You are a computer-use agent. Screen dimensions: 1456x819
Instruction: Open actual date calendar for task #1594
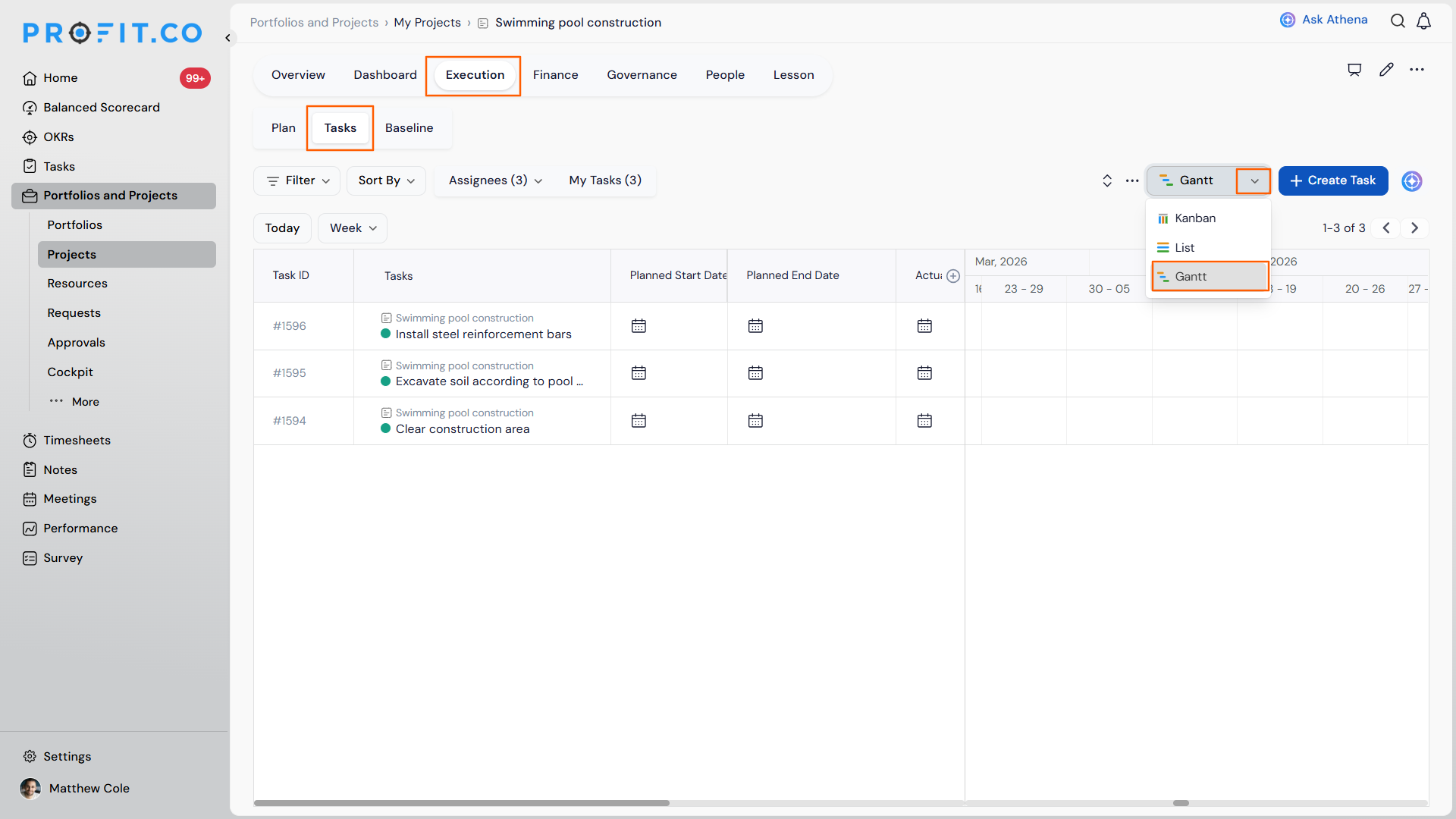(x=924, y=421)
